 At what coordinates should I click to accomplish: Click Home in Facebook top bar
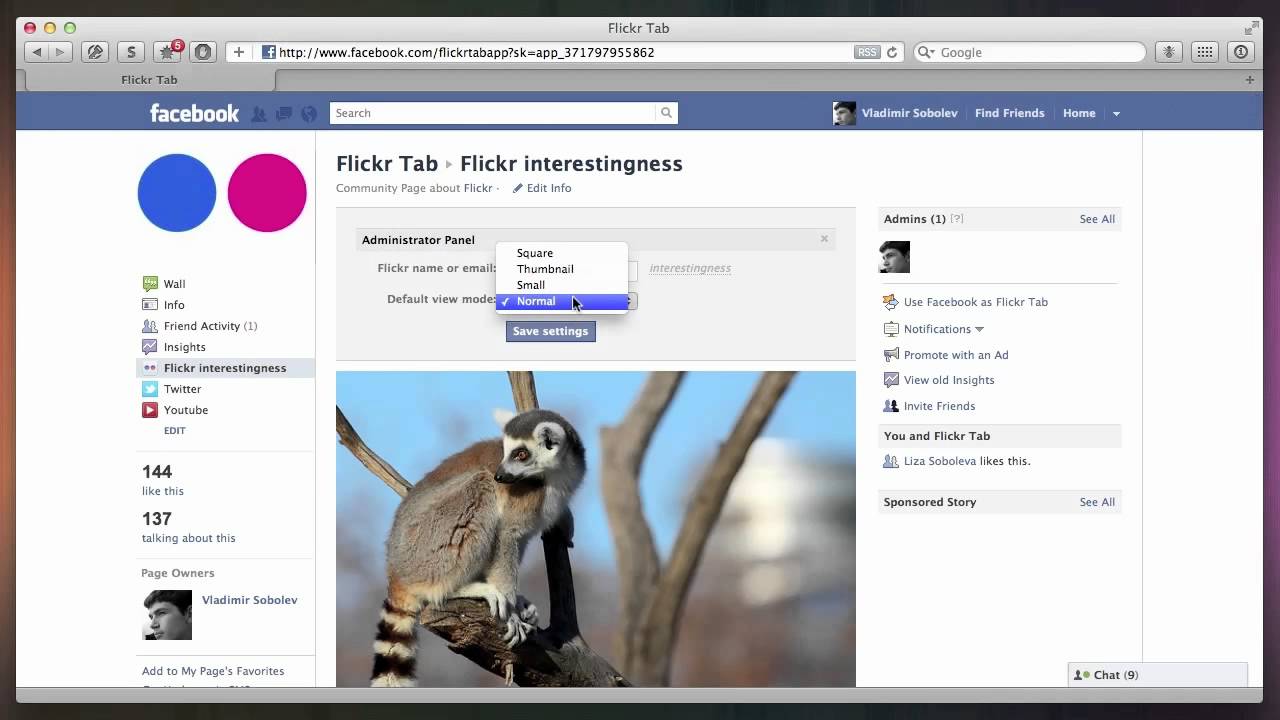click(1079, 113)
